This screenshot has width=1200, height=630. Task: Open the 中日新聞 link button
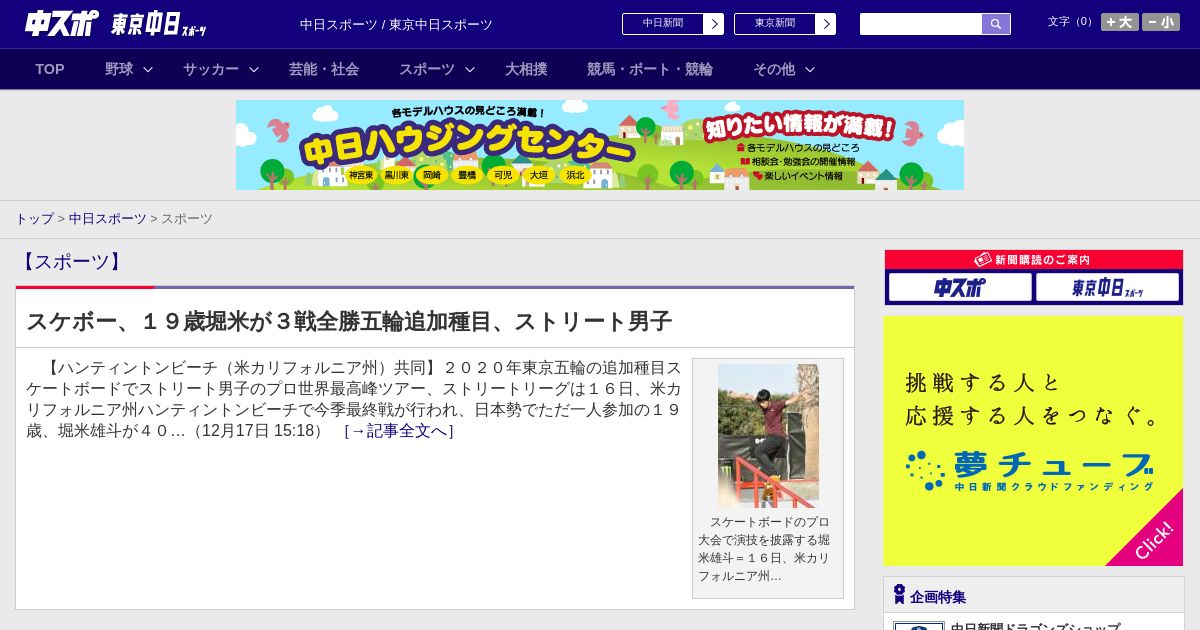(663, 24)
